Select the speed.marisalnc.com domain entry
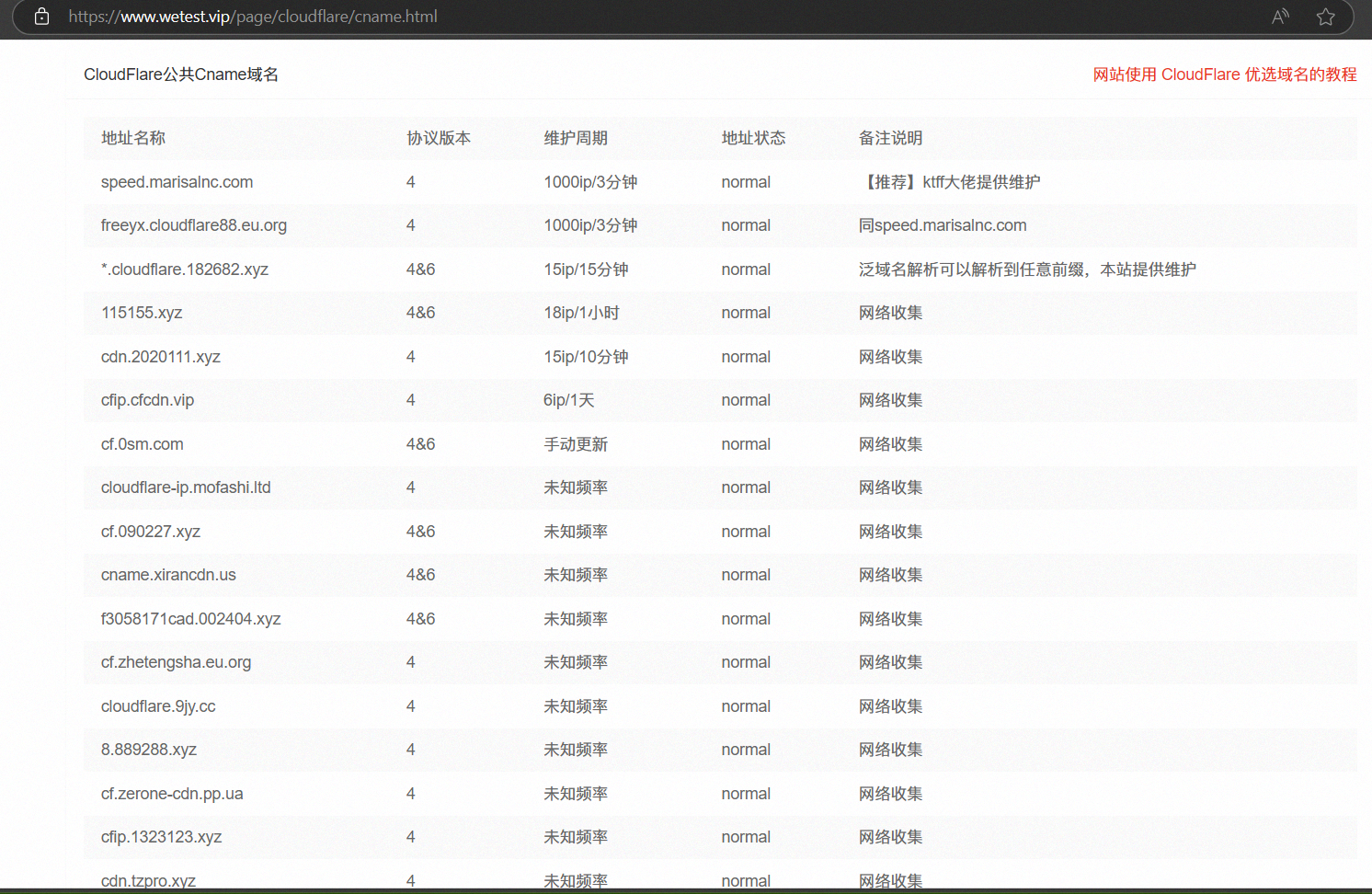The width and height of the screenshot is (1372, 894). pos(177,182)
